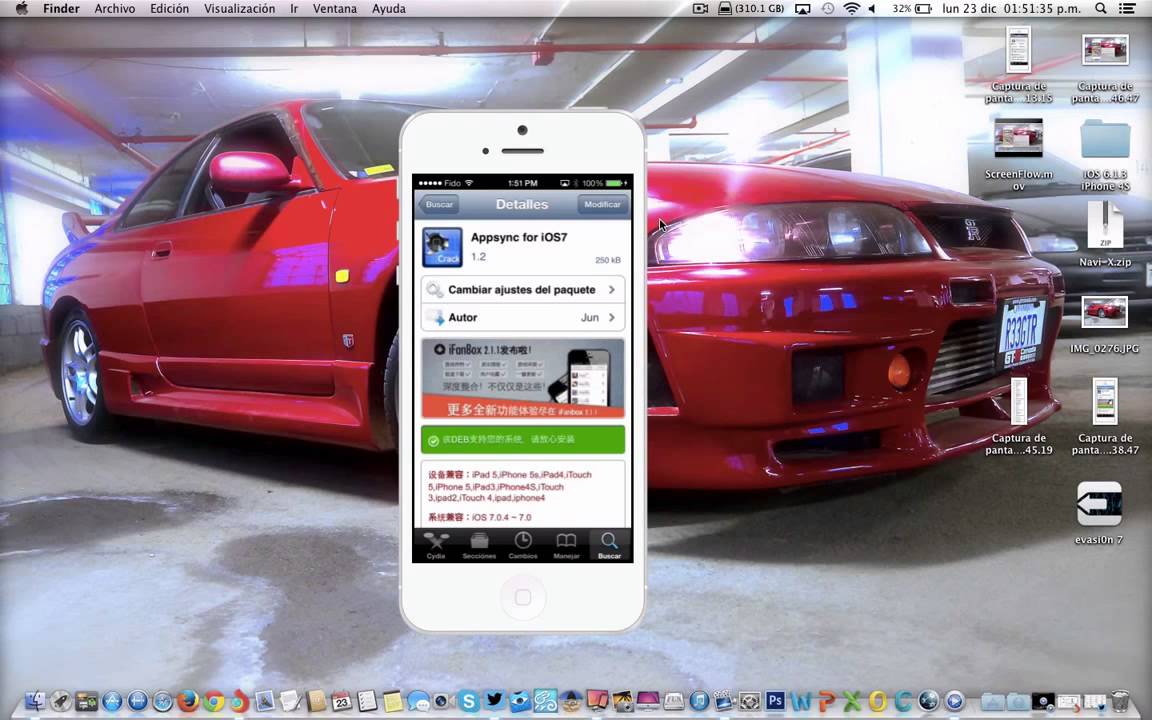Open Finder from the dock
The height and width of the screenshot is (720, 1152).
click(x=35, y=701)
